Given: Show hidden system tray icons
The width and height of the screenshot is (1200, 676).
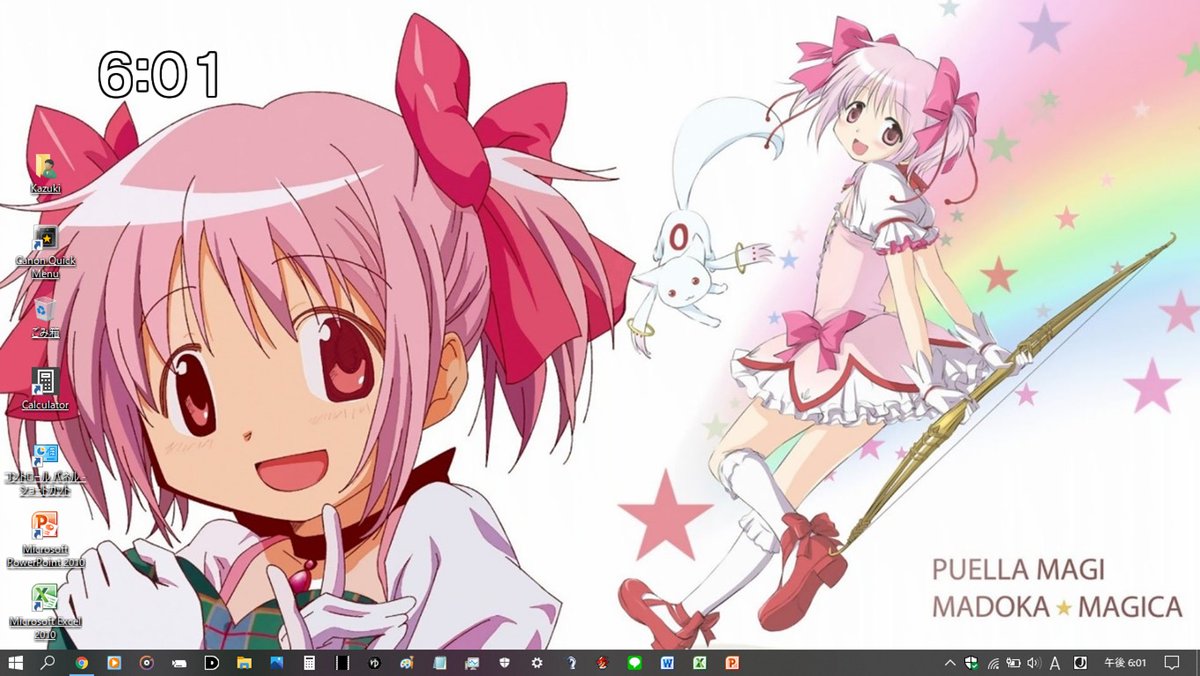Looking at the screenshot, I should coord(950,663).
